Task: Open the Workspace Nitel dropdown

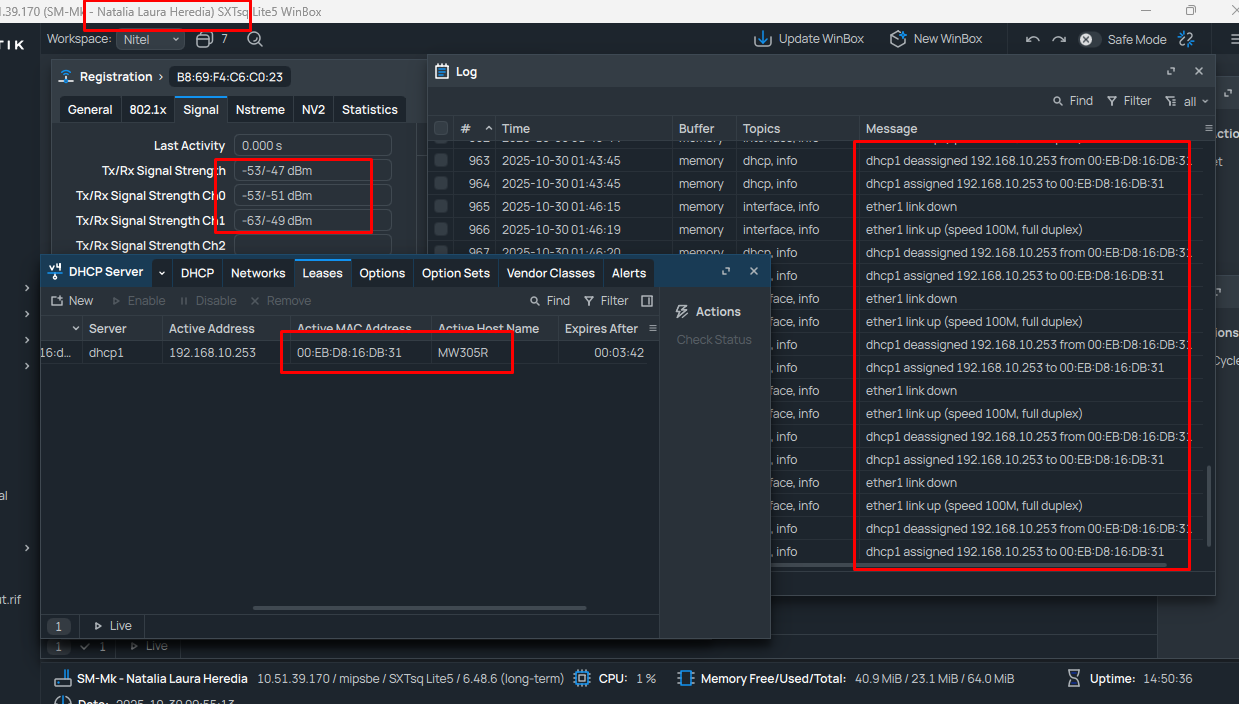Action: (x=151, y=40)
